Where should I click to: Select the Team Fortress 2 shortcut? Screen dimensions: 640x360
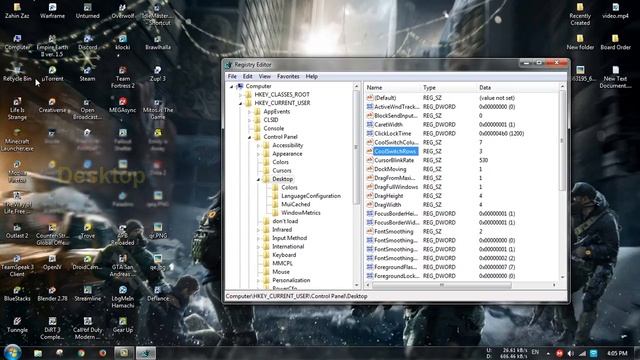(122, 78)
